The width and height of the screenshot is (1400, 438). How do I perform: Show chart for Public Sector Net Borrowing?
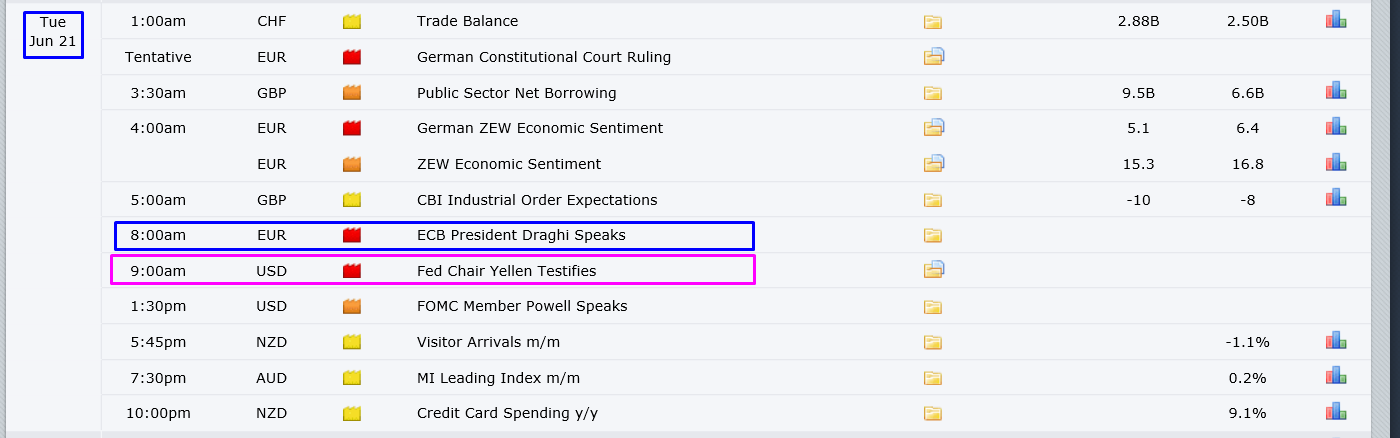[1336, 92]
